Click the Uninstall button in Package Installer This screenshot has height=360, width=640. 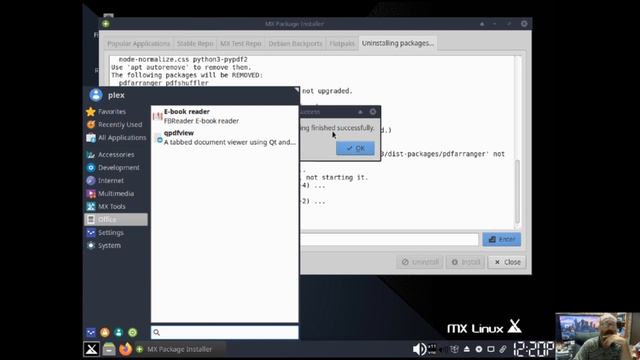420,262
